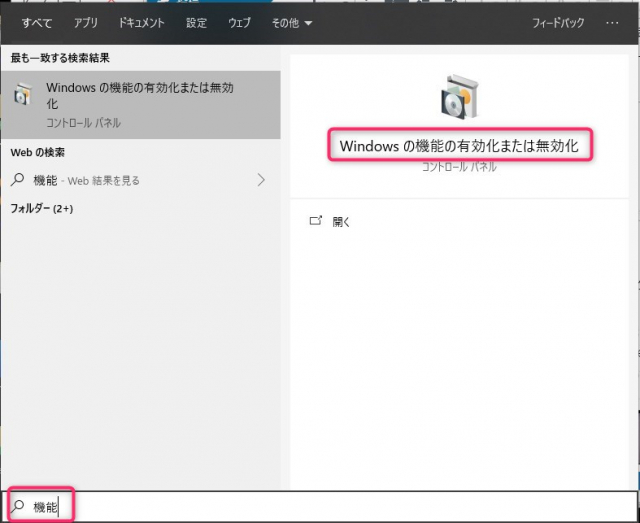The image size is (640, 523).
Task: Click 開く to open the feature dialog
Action: (x=341, y=222)
